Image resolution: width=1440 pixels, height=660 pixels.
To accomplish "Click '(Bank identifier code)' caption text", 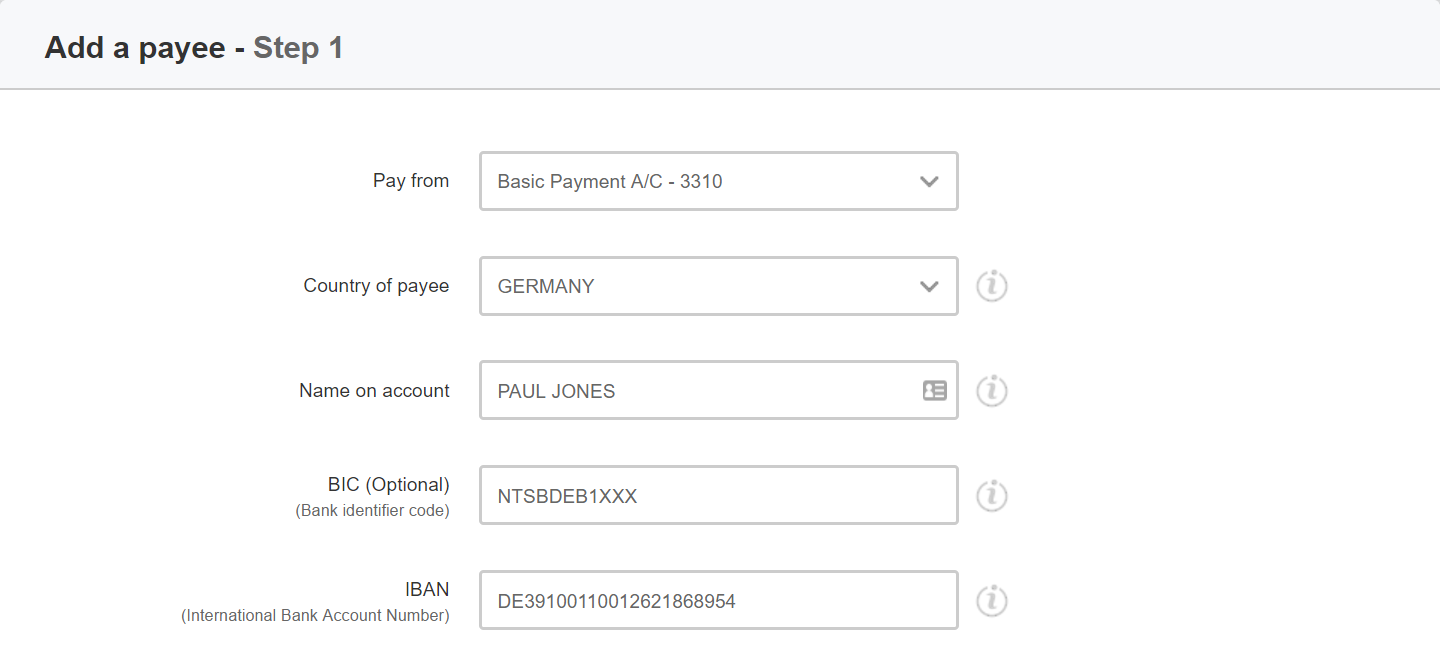I will [x=372, y=511].
